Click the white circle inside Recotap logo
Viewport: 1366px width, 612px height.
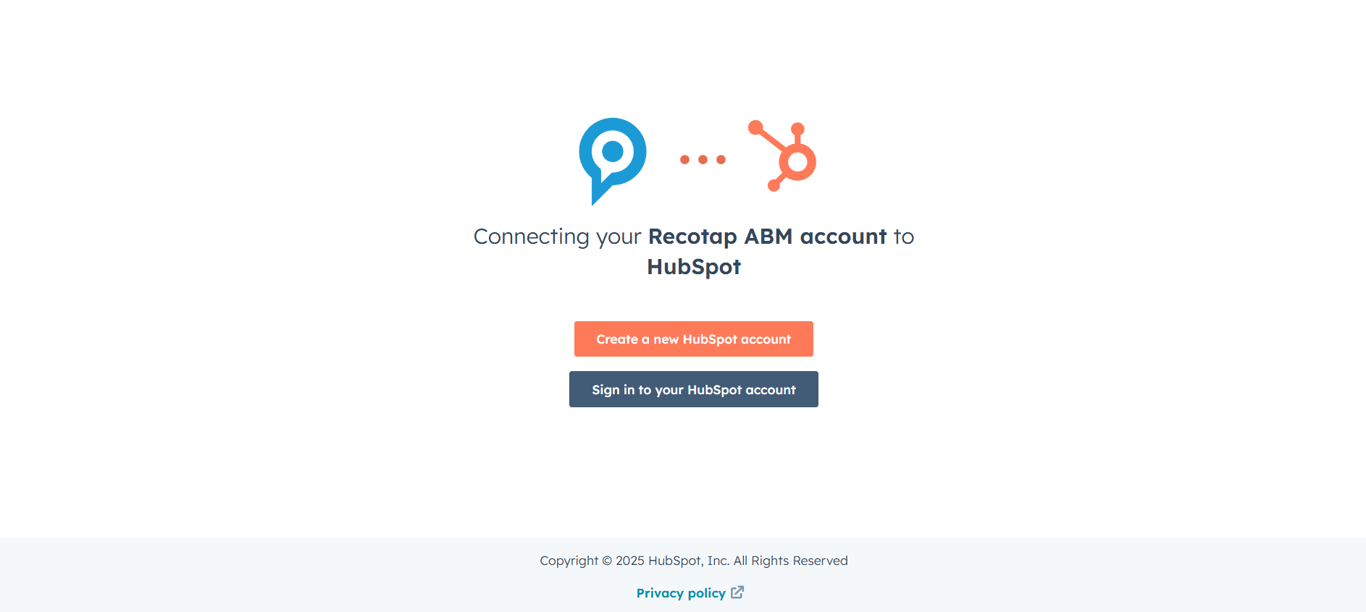(613, 153)
